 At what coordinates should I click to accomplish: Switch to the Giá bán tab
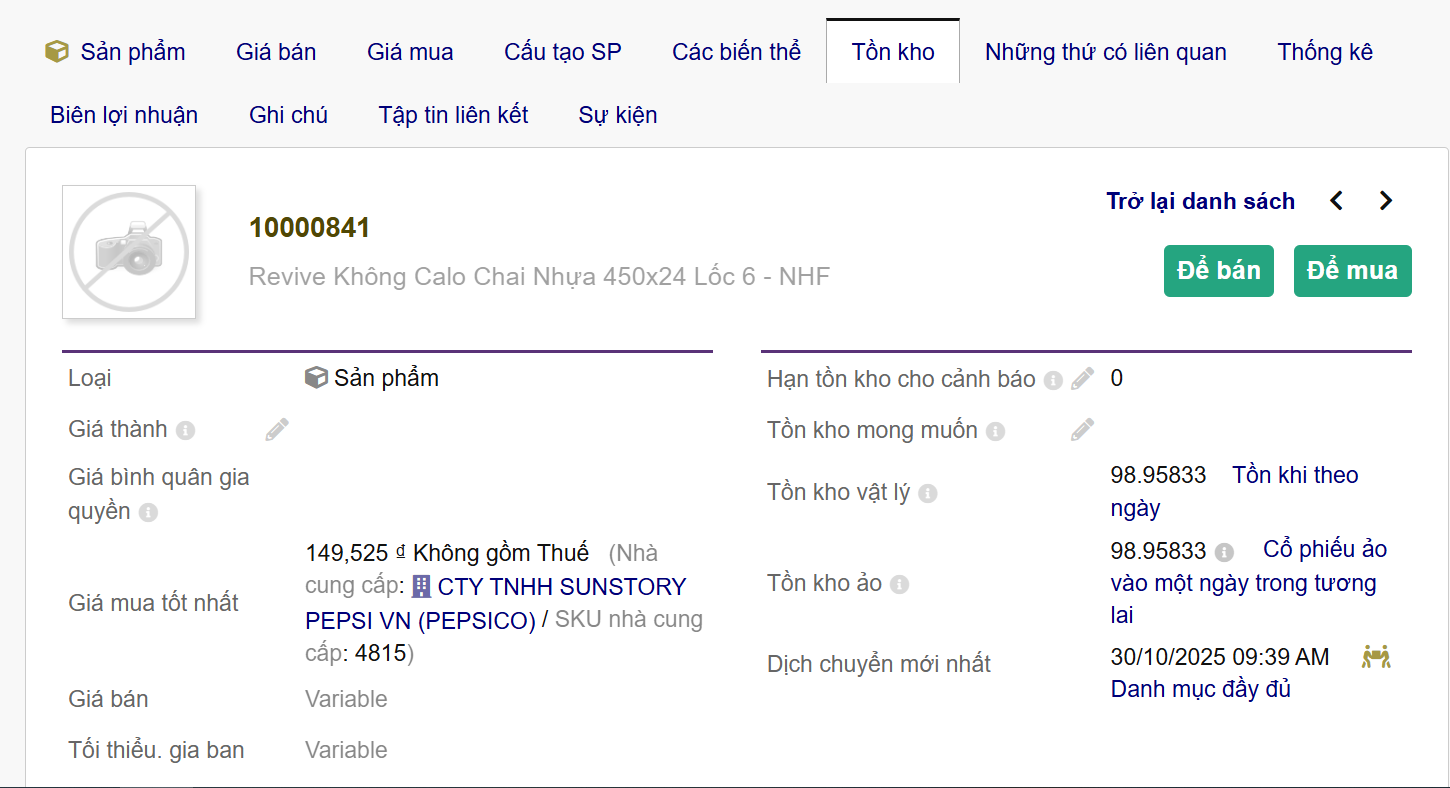click(276, 51)
